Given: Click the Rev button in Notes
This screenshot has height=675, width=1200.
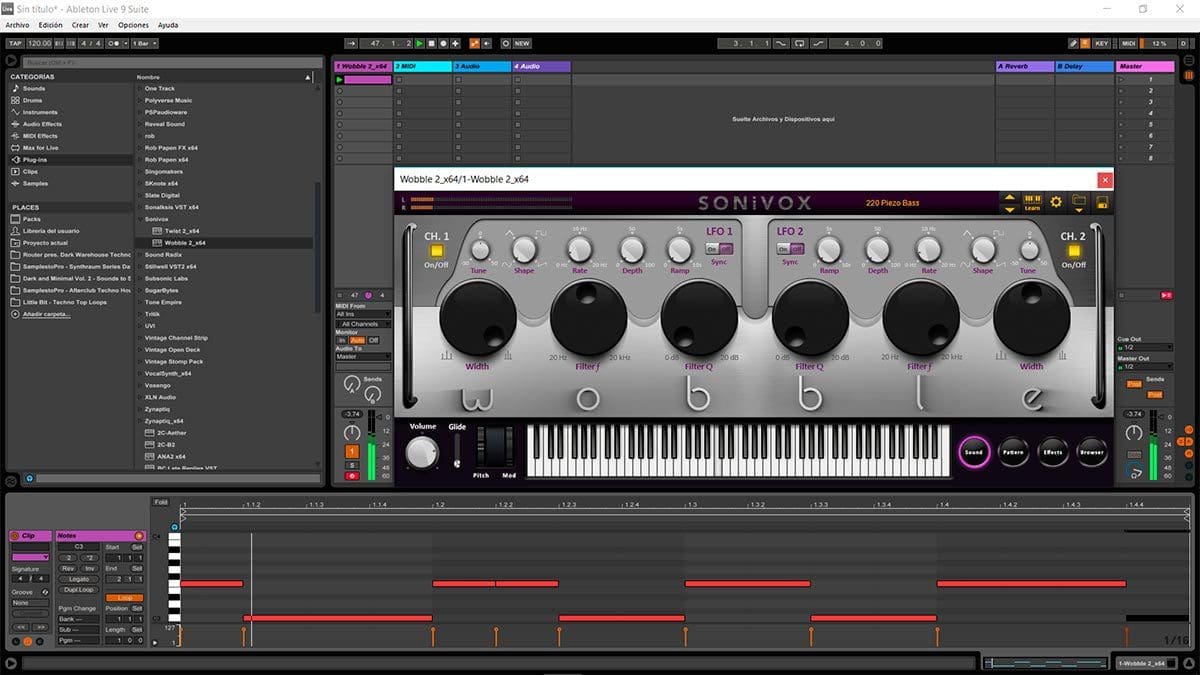Looking at the screenshot, I should tap(69, 568).
